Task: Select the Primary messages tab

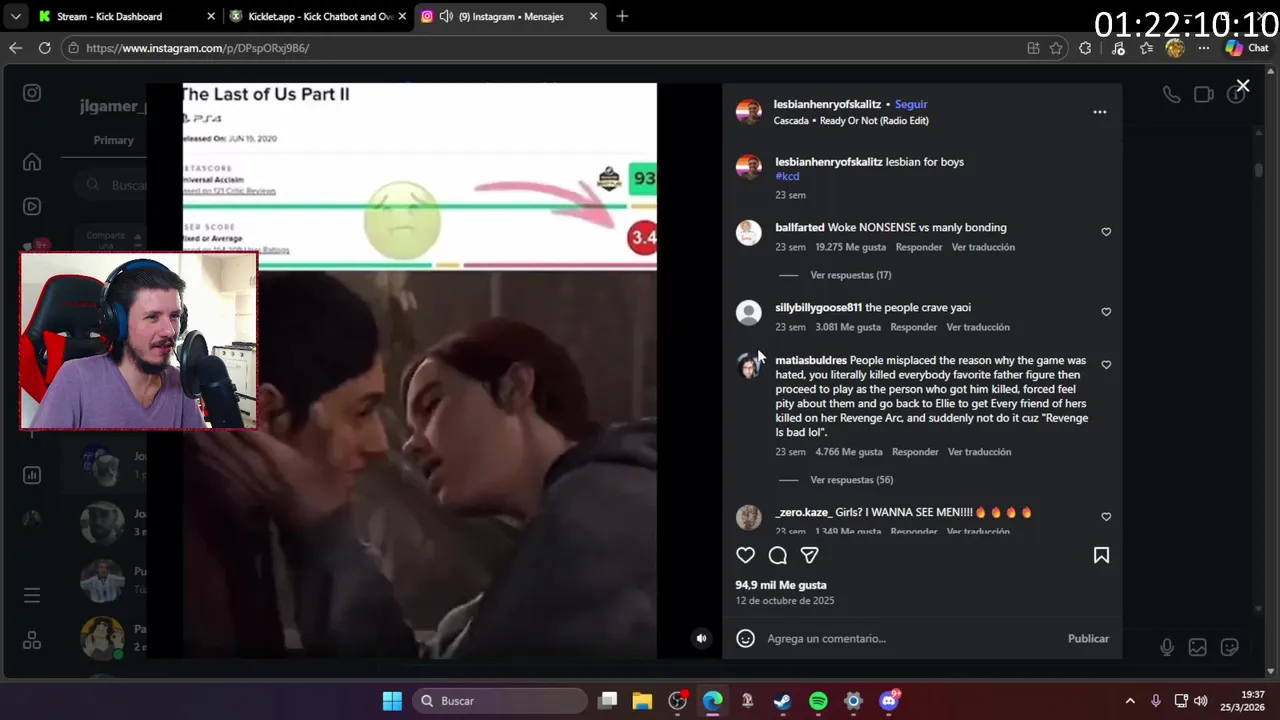Action: pyautogui.click(x=113, y=140)
